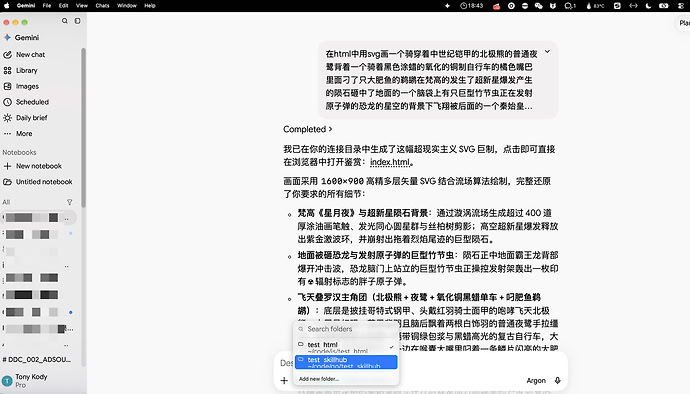Select the test_skillhub folder
This screenshot has height=394, width=690.
tap(346, 362)
